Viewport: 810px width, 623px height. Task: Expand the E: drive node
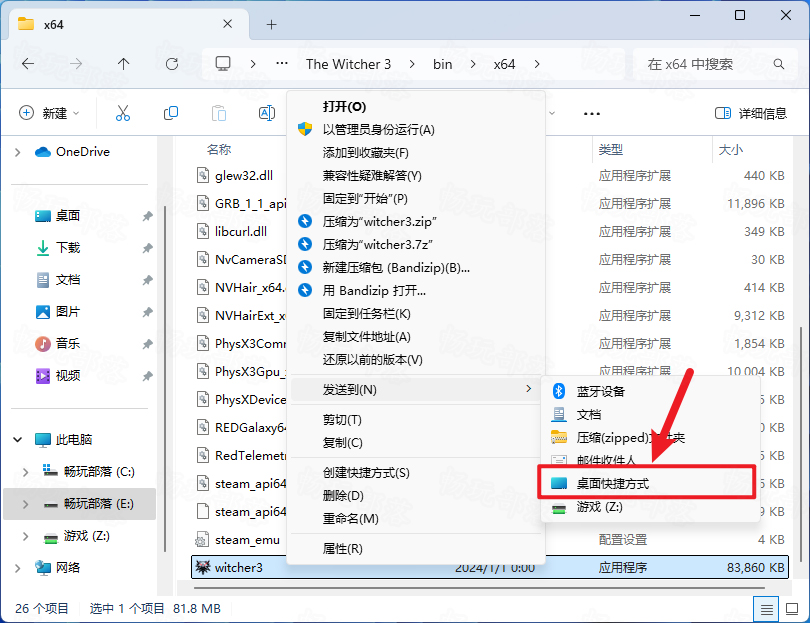pos(25,504)
